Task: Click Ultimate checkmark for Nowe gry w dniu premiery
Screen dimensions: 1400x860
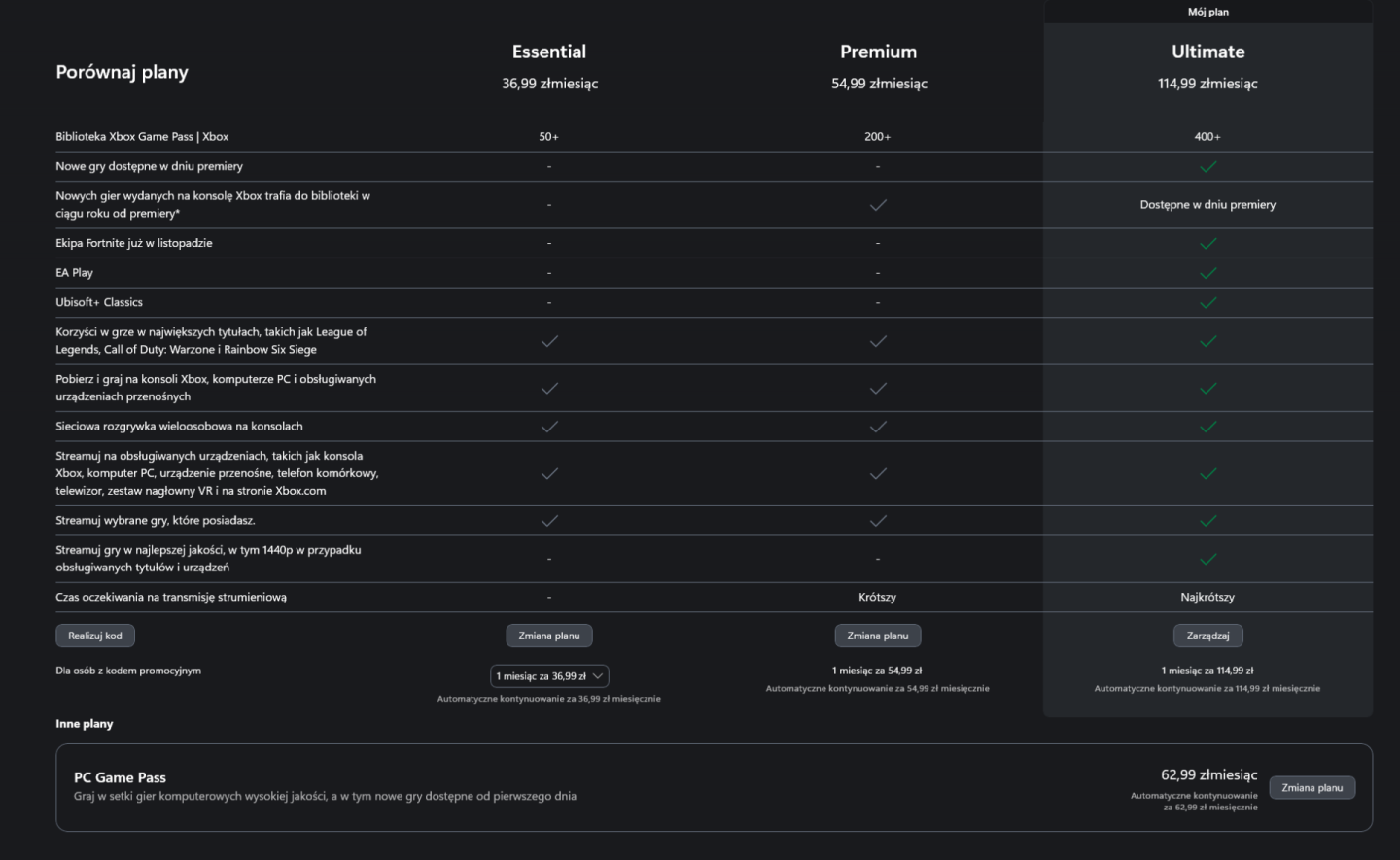Action: click(1207, 167)
